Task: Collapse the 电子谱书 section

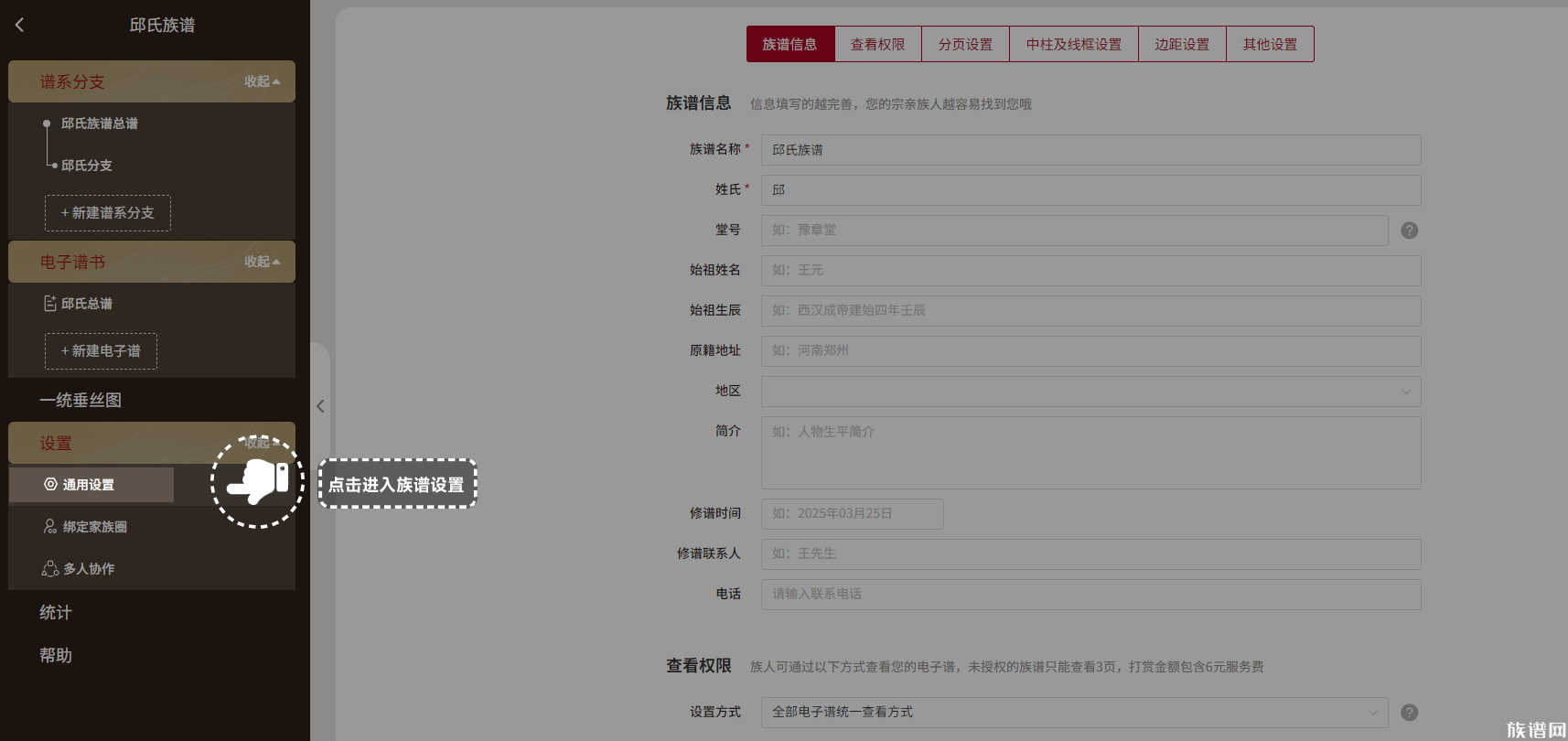Action: point(263,262)
